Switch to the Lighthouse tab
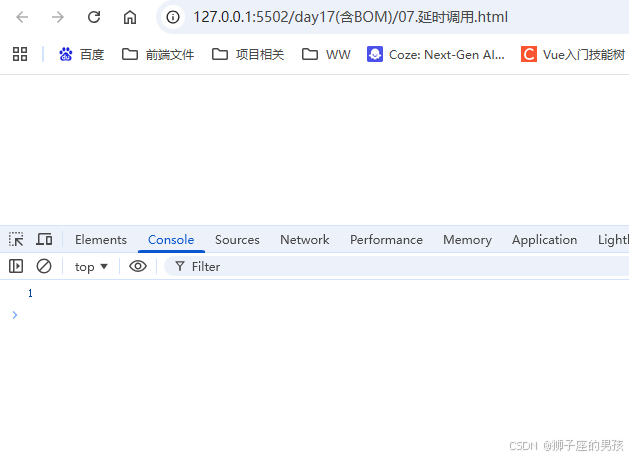 [x=613, y=240]
